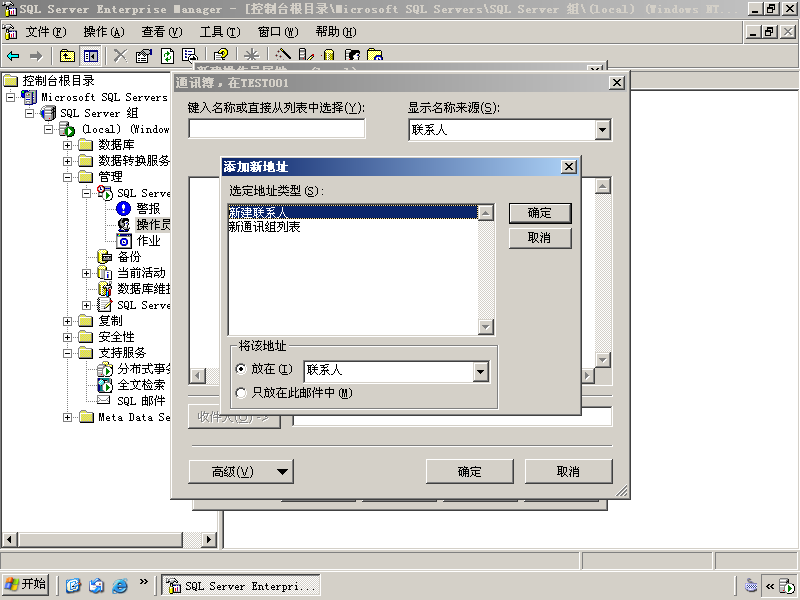
Task: Click tree pane horizontal scrollbar left arrow
Action: point(10,539)
